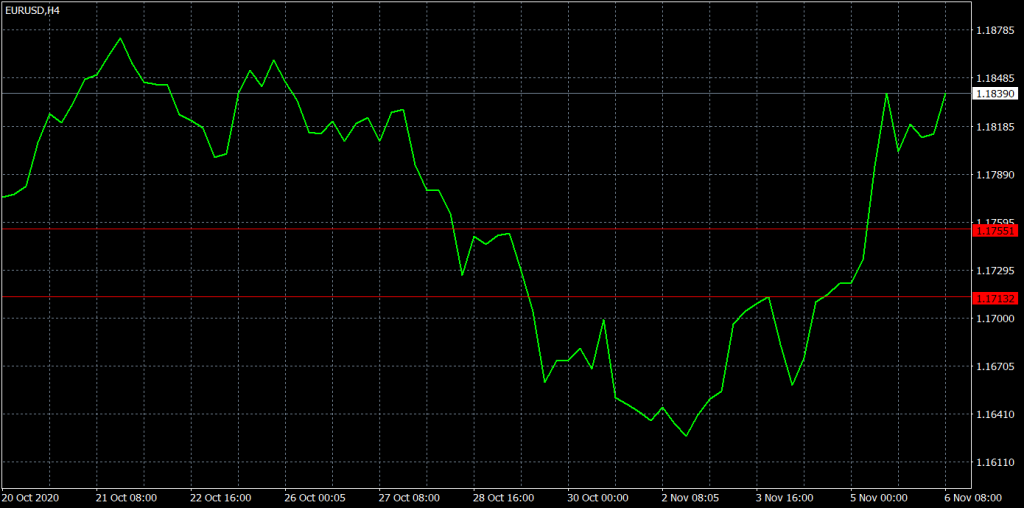This screenshot has height=508, width=1024.
Task: Select the red 1.17551 price level label
Action: (995, 231)
